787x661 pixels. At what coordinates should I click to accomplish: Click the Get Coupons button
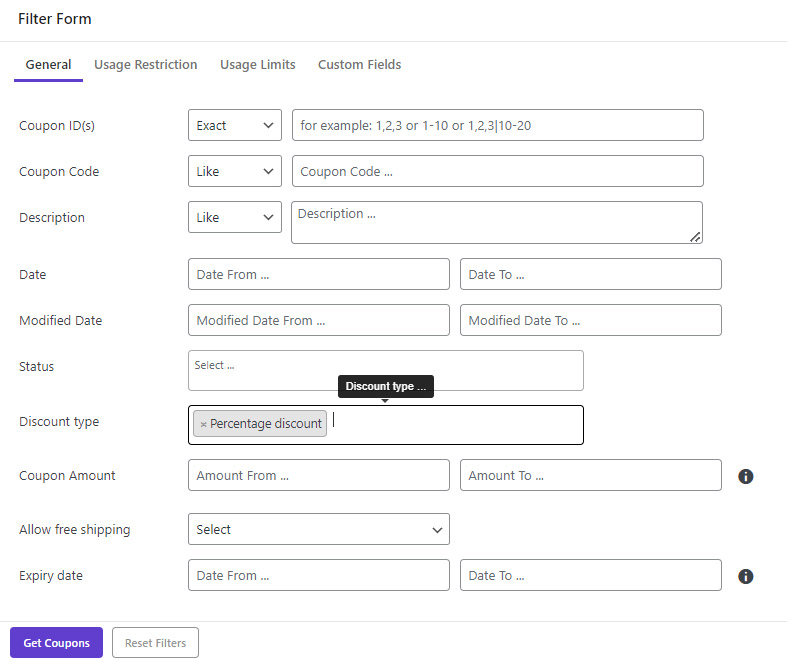(56, 642)
